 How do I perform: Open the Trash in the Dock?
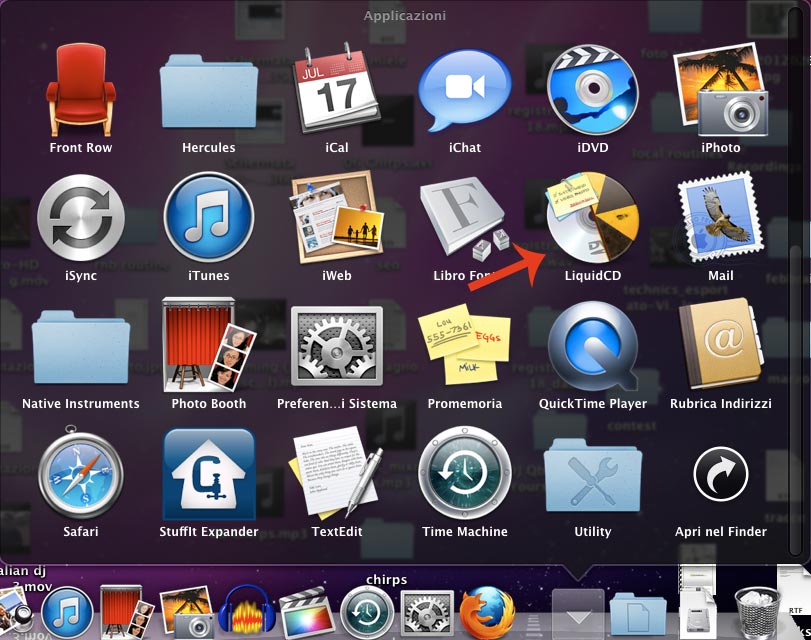(757, 613)
